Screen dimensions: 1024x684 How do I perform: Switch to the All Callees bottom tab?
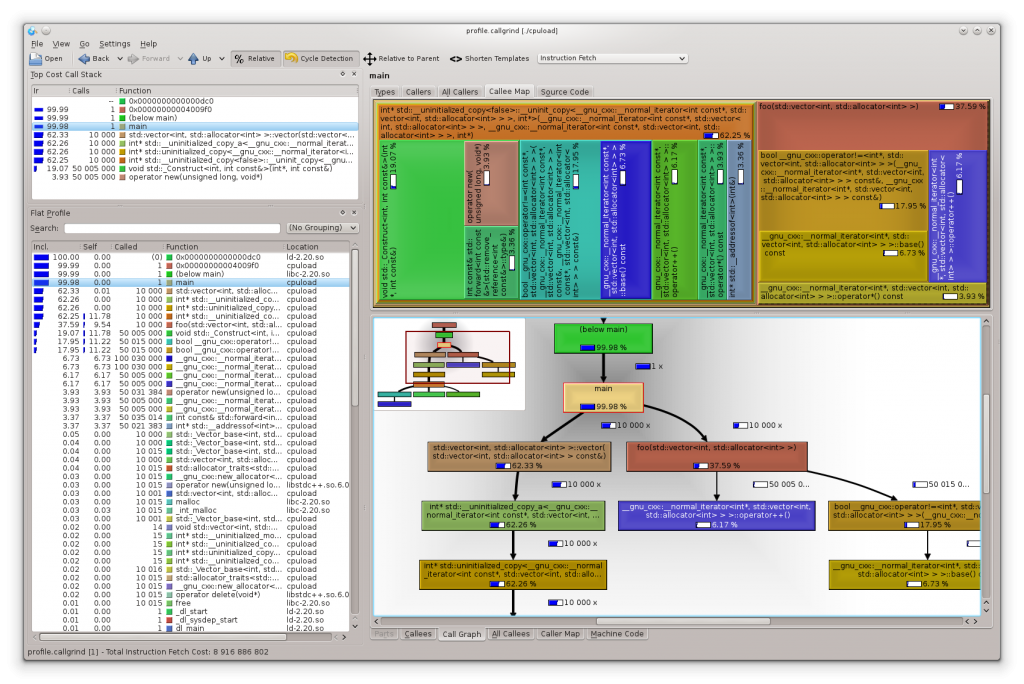pos(511,634)
